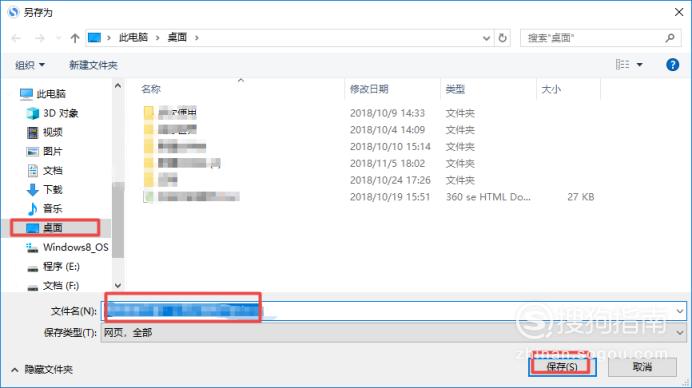Click 此电脑 in address breadcrumb

coord(133,38)
